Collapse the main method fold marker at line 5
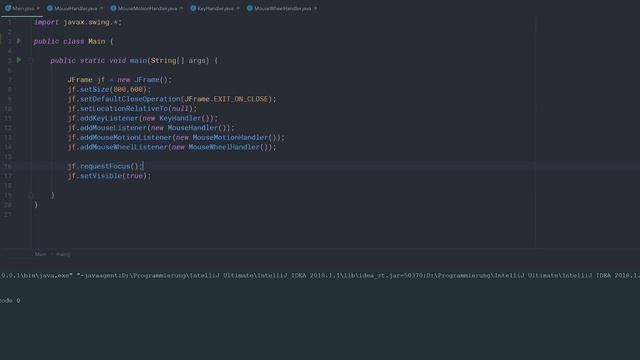640x360 pixels. click(31, 60)
